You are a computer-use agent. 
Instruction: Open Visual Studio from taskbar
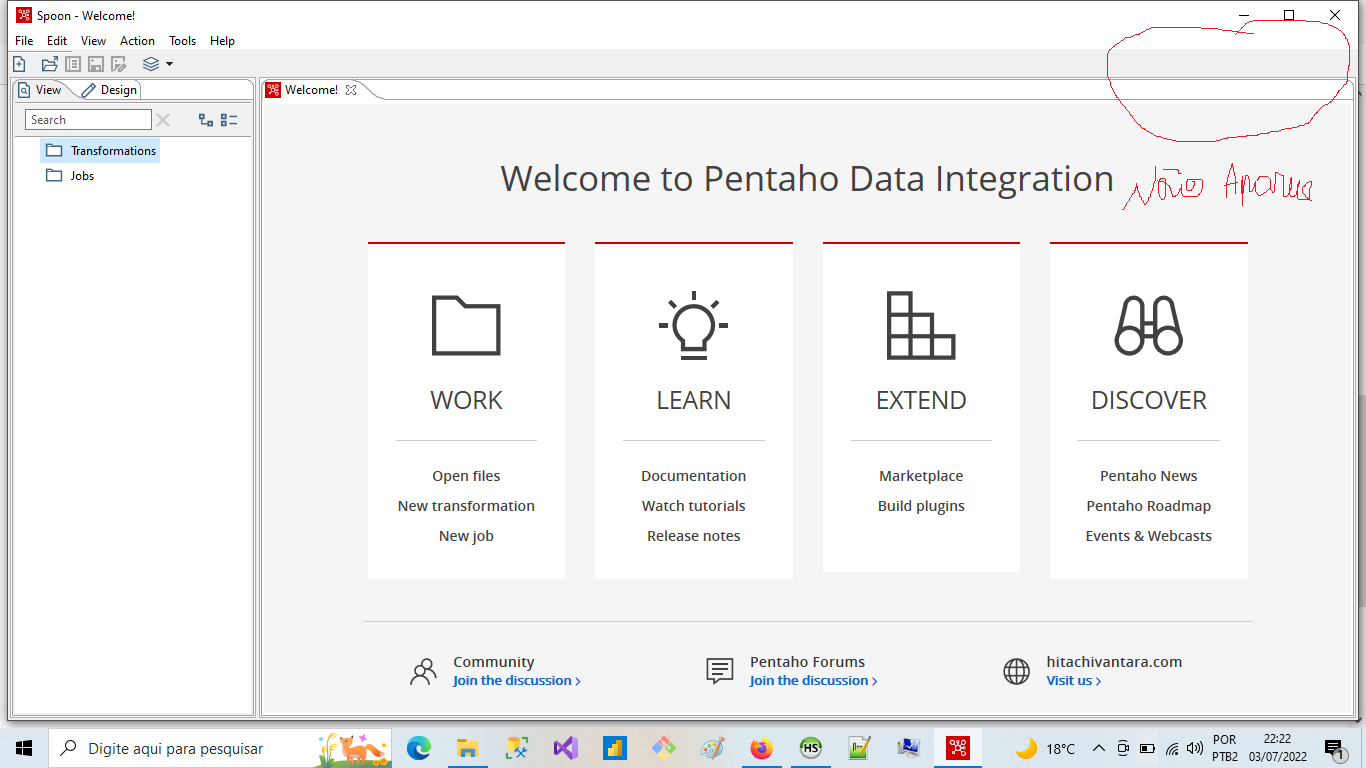coord(565,748)
